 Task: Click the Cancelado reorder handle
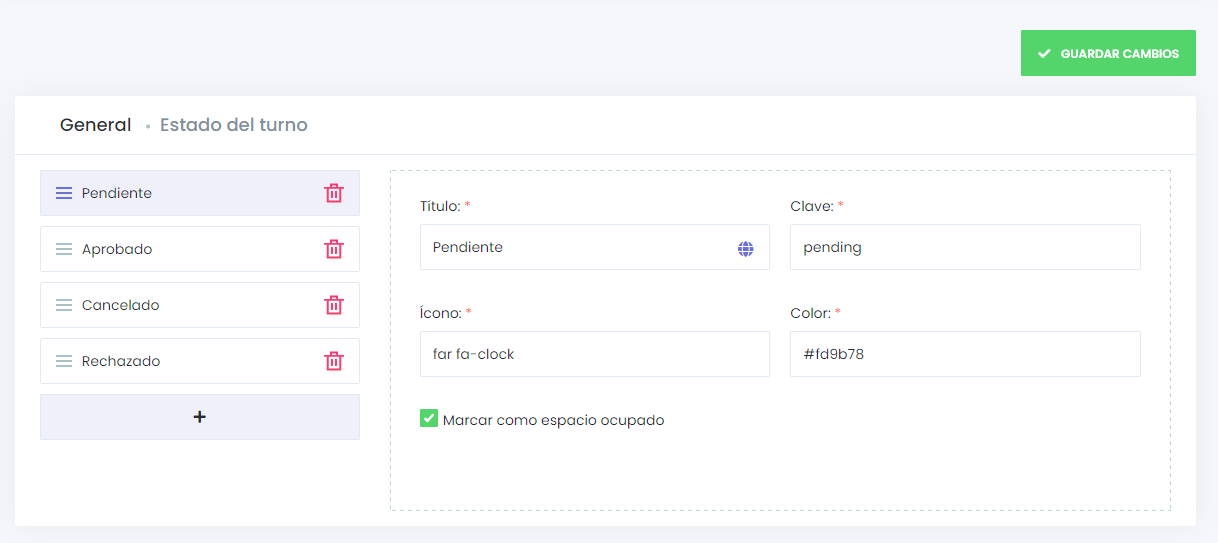[64, 305]
